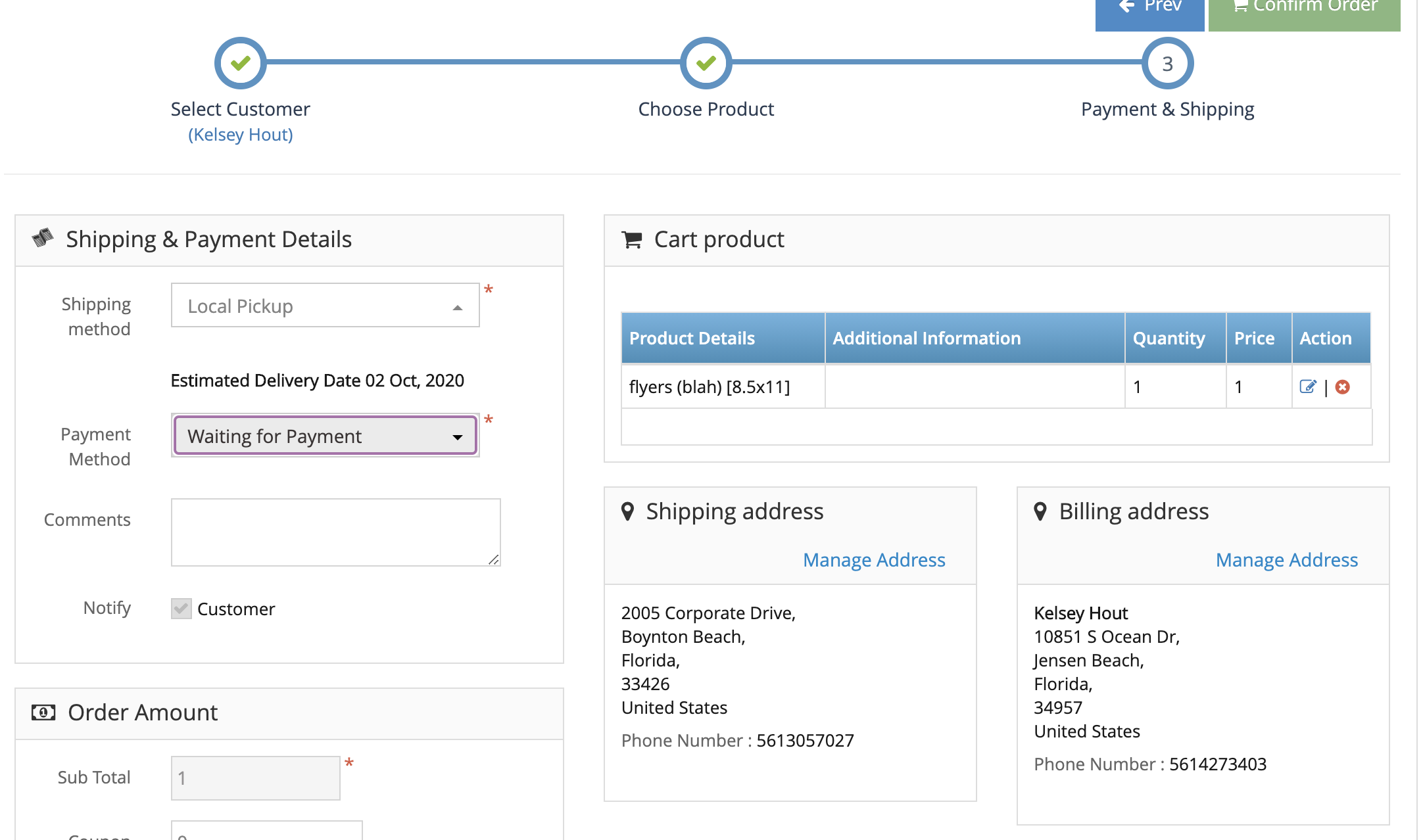Click the Kelsey Hout customer link

tap(241, 135)
